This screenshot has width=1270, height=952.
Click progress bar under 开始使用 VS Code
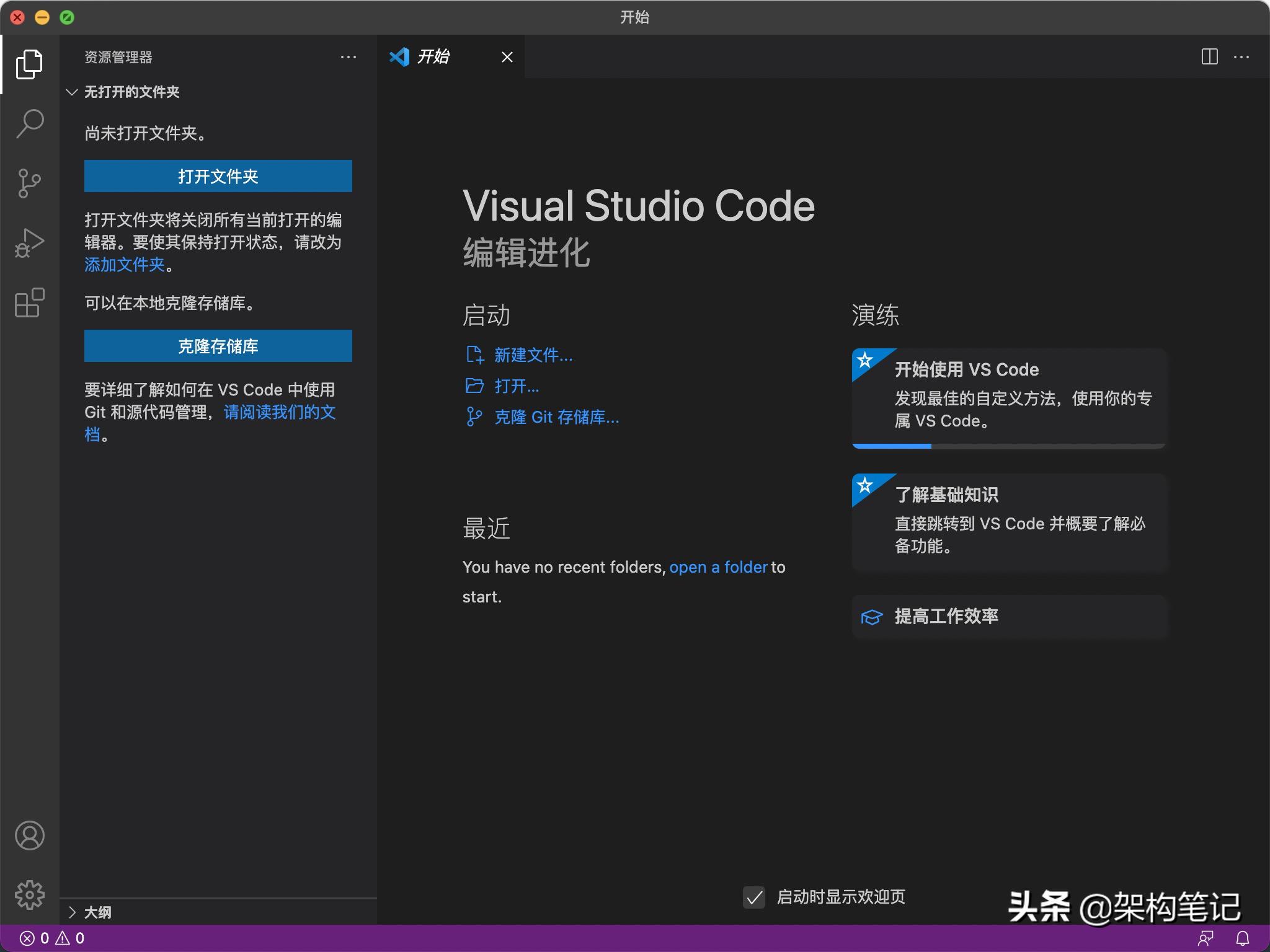[x=1010, y=446]
